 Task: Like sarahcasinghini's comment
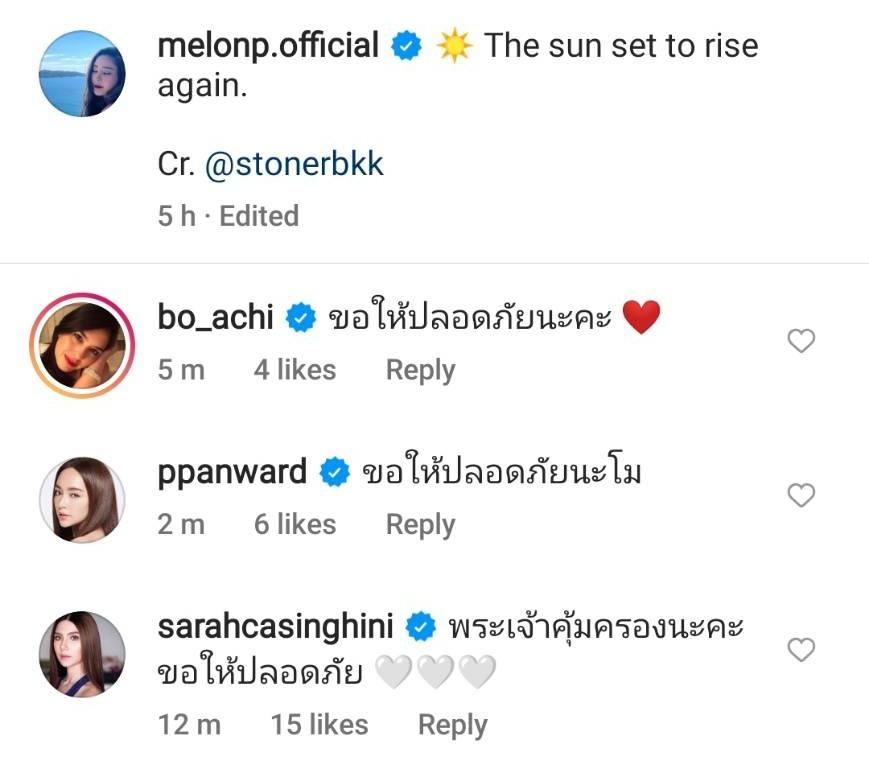801,650
